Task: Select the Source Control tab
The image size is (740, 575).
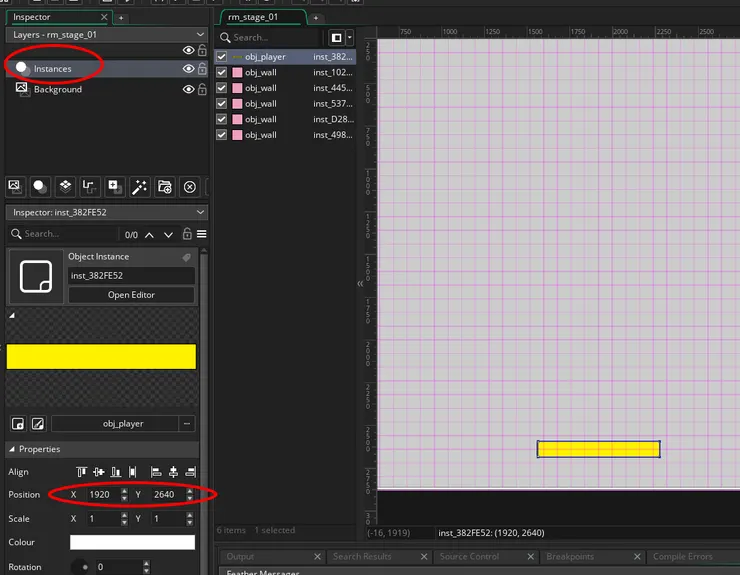Action: pos(468,557)
